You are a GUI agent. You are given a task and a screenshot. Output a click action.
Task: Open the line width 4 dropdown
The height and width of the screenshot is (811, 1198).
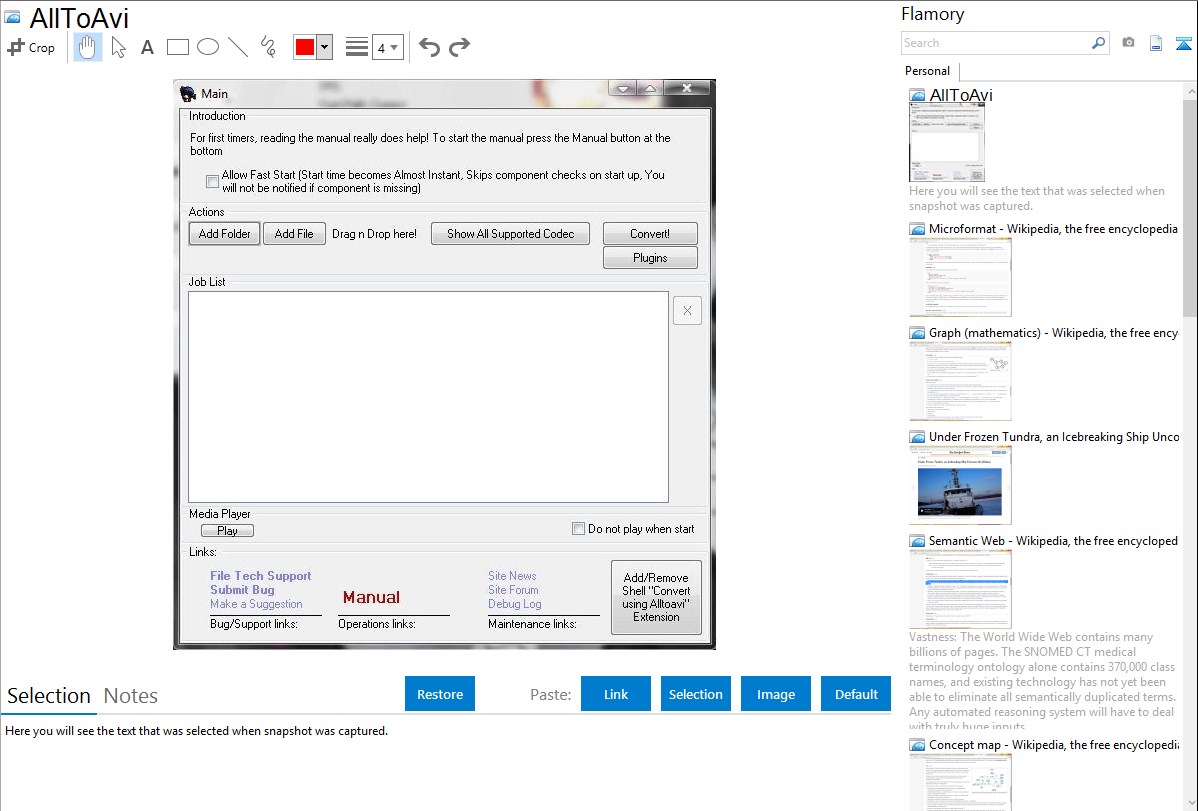(x=387, y=47)
